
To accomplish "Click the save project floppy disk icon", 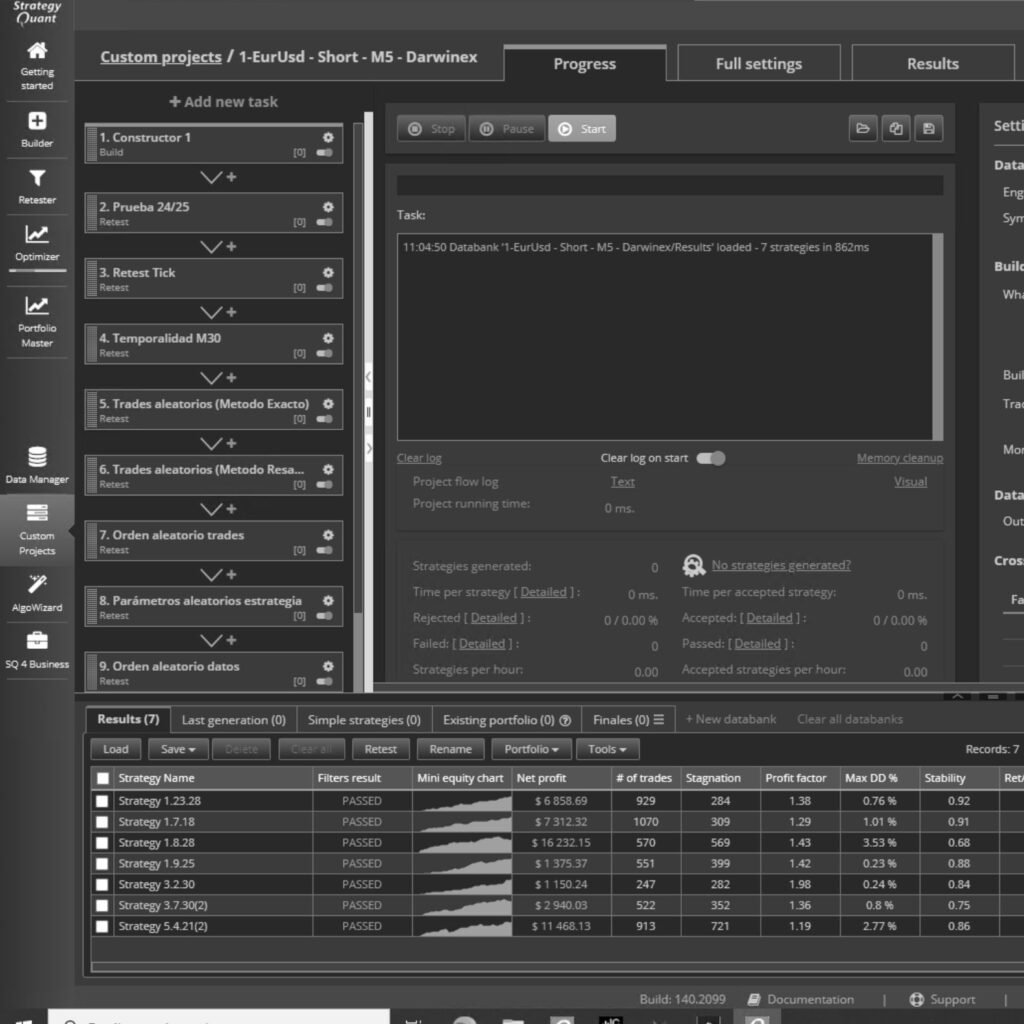I will pos(928,129).
